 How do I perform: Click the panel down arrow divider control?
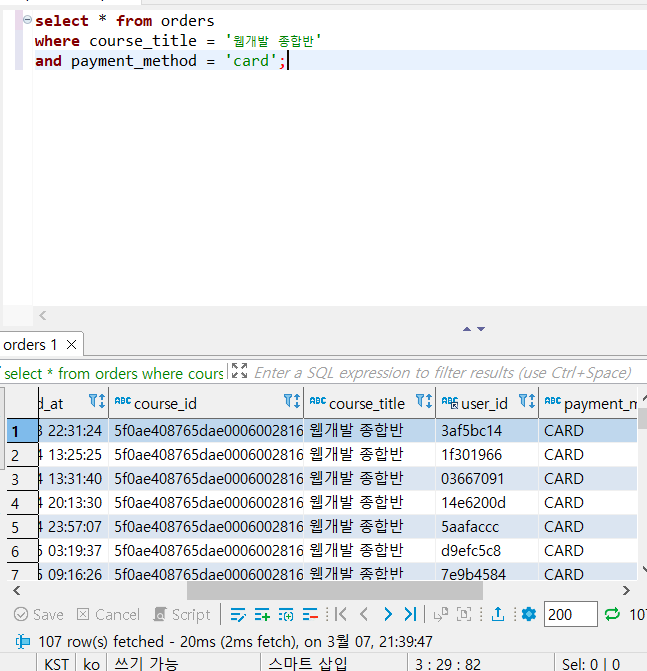pyautogui.click(x=481, y=329)
